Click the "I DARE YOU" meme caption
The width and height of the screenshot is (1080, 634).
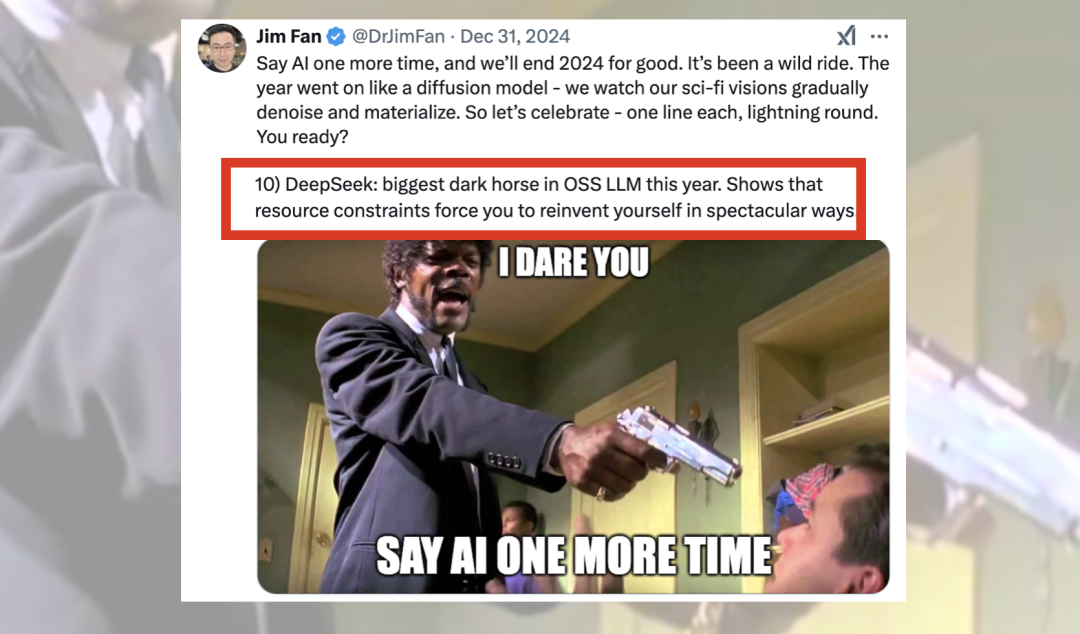573,262
